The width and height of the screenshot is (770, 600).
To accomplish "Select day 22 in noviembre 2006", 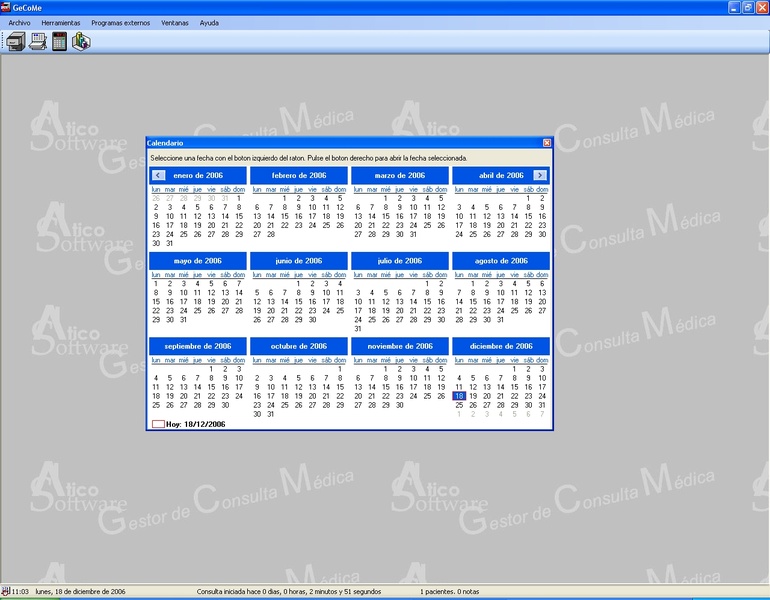I will pyautogui.click(x=386, y=396).
